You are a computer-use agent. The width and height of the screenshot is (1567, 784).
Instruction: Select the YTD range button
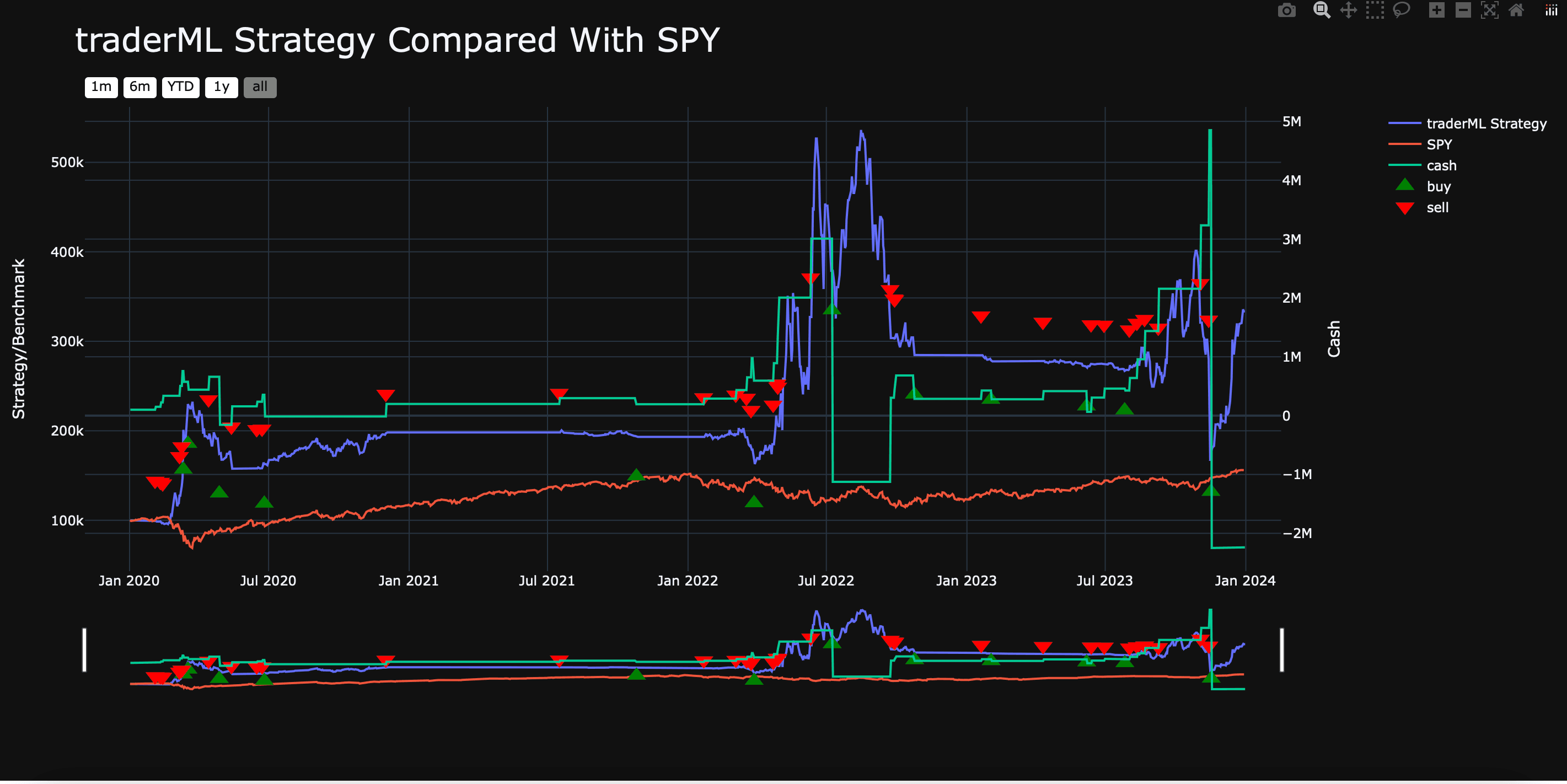tap(181, 87)
